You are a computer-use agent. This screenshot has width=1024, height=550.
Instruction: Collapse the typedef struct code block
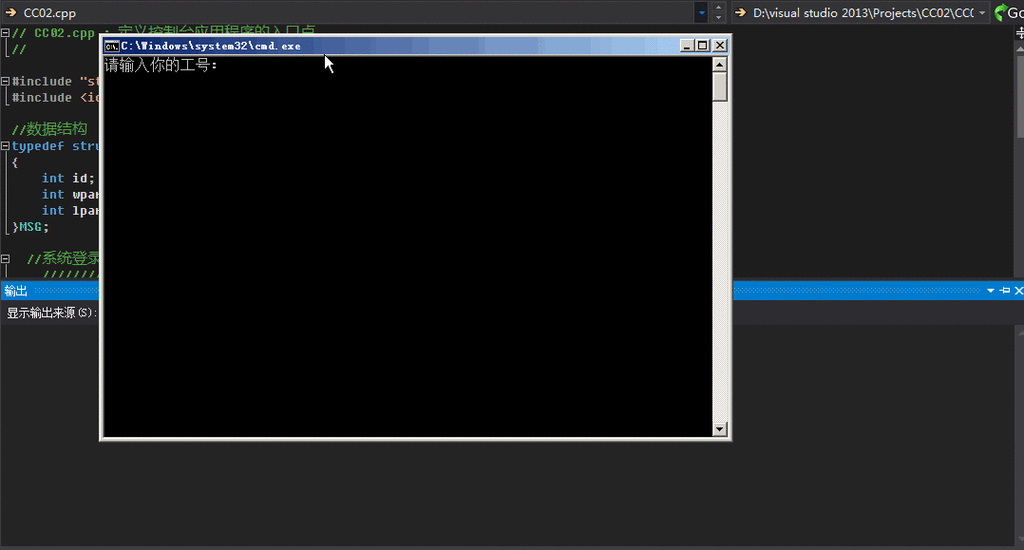click(5, 146)
